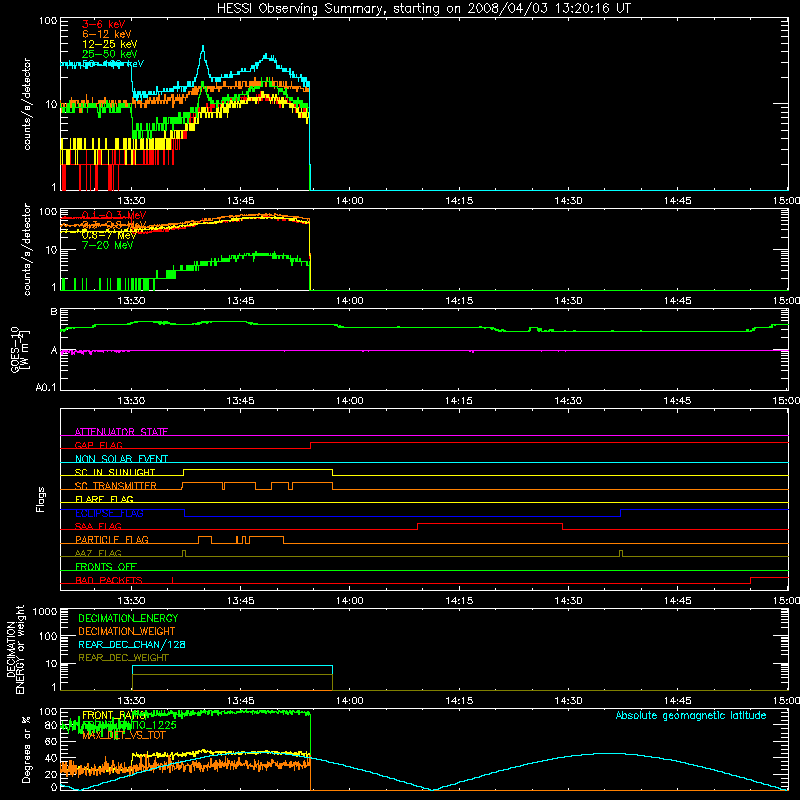Select the SC_IN_SUNLIGHT flag label

coord(115,472)
